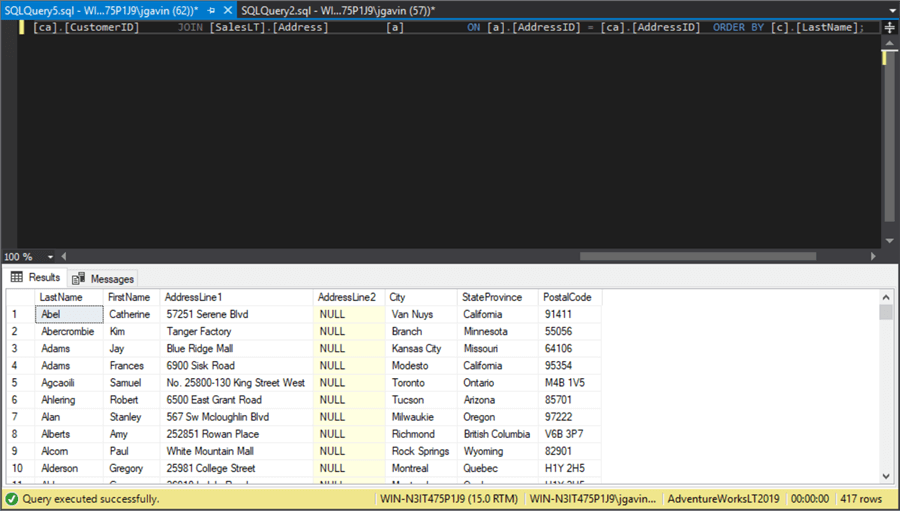Viewport: 900px width, 511px height.
Task: Select the StateProvince column header
Action: point(497,297)
